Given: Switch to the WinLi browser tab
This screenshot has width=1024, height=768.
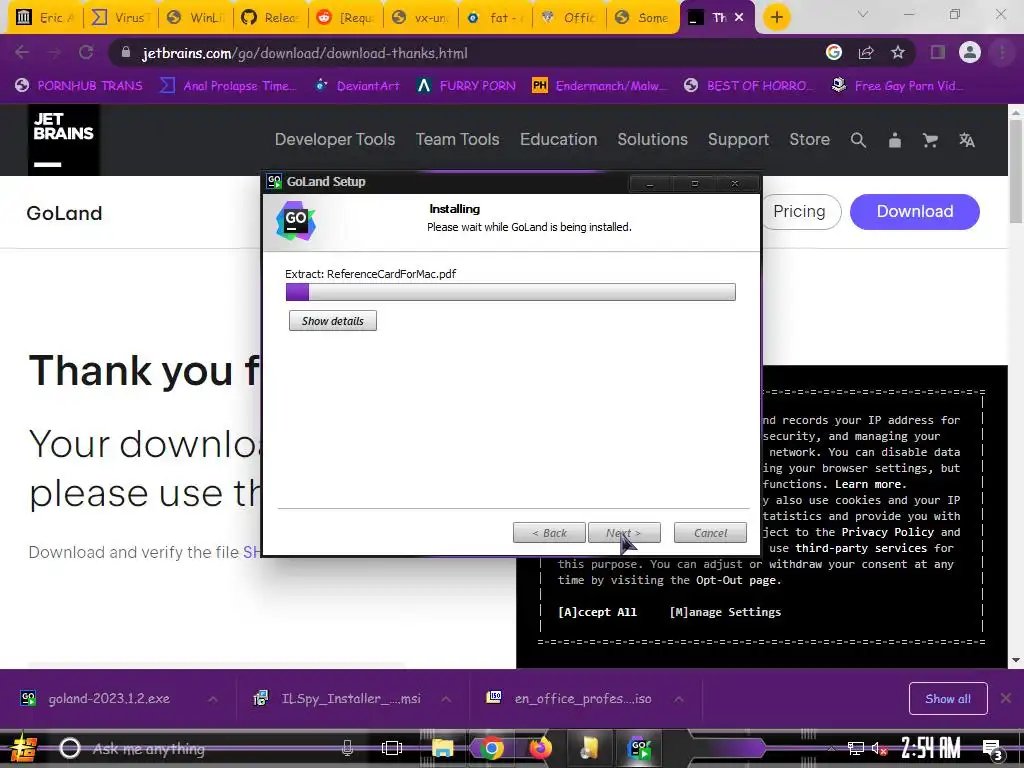Looking at the screenshot, I should [x=196, y=18].
